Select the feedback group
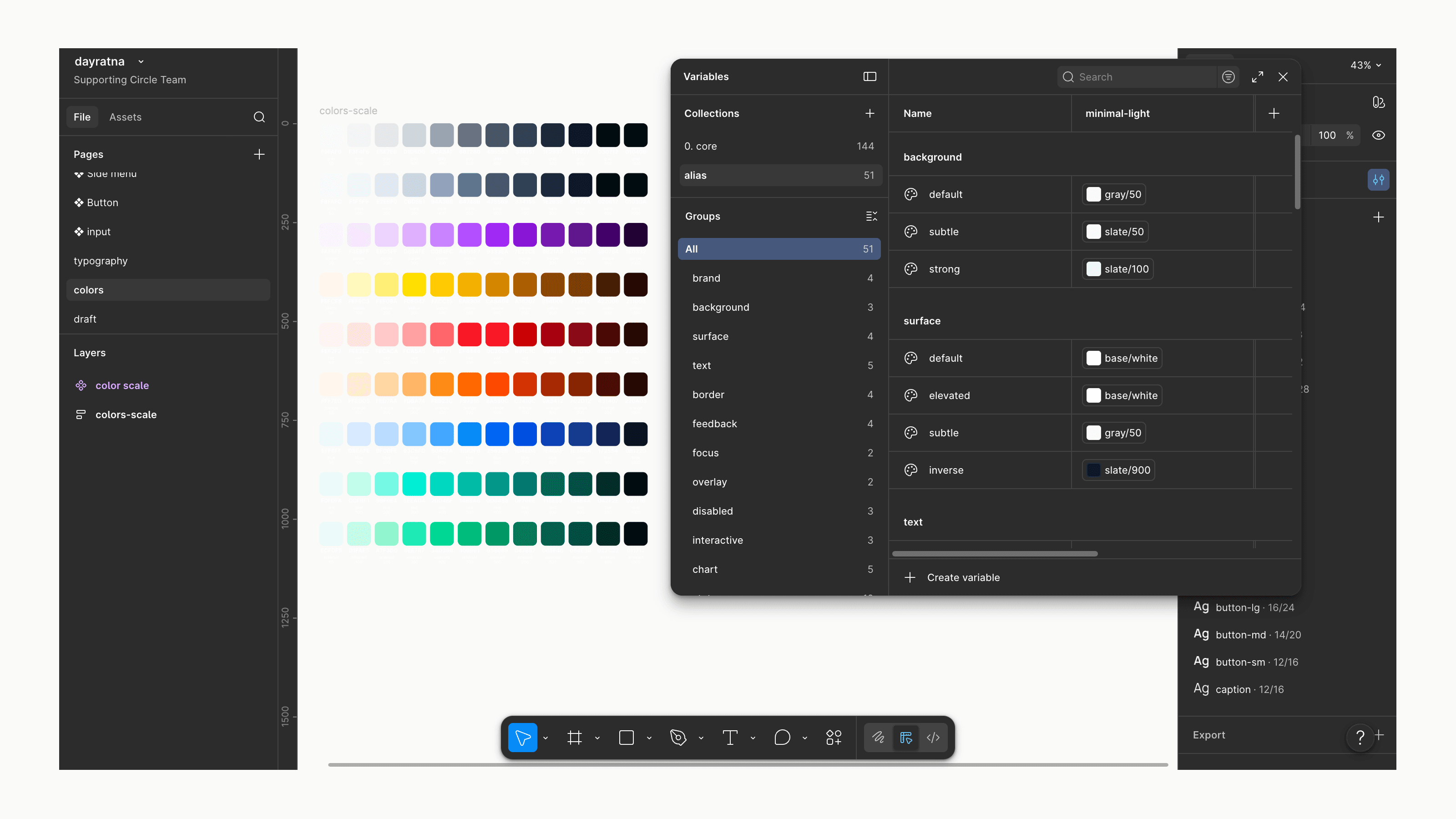This screenshot has width=1456, height=819. (x=779, y=424)
